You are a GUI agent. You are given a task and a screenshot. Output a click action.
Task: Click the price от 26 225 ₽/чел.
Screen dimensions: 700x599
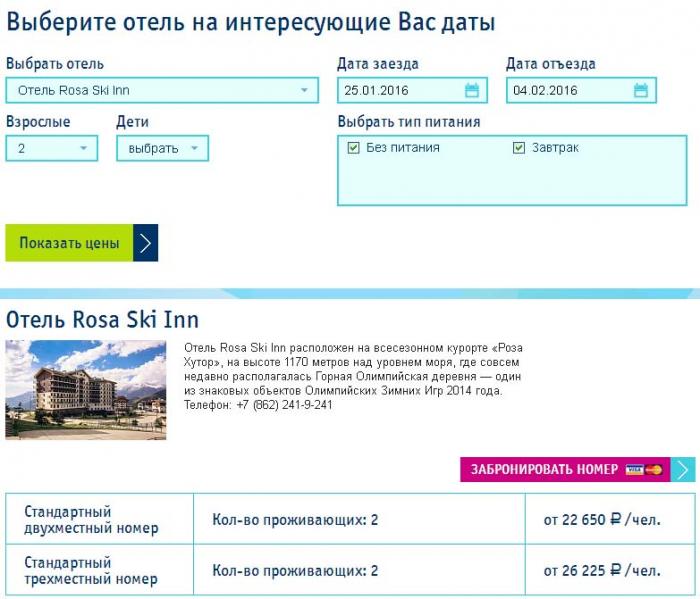point(602,570)
